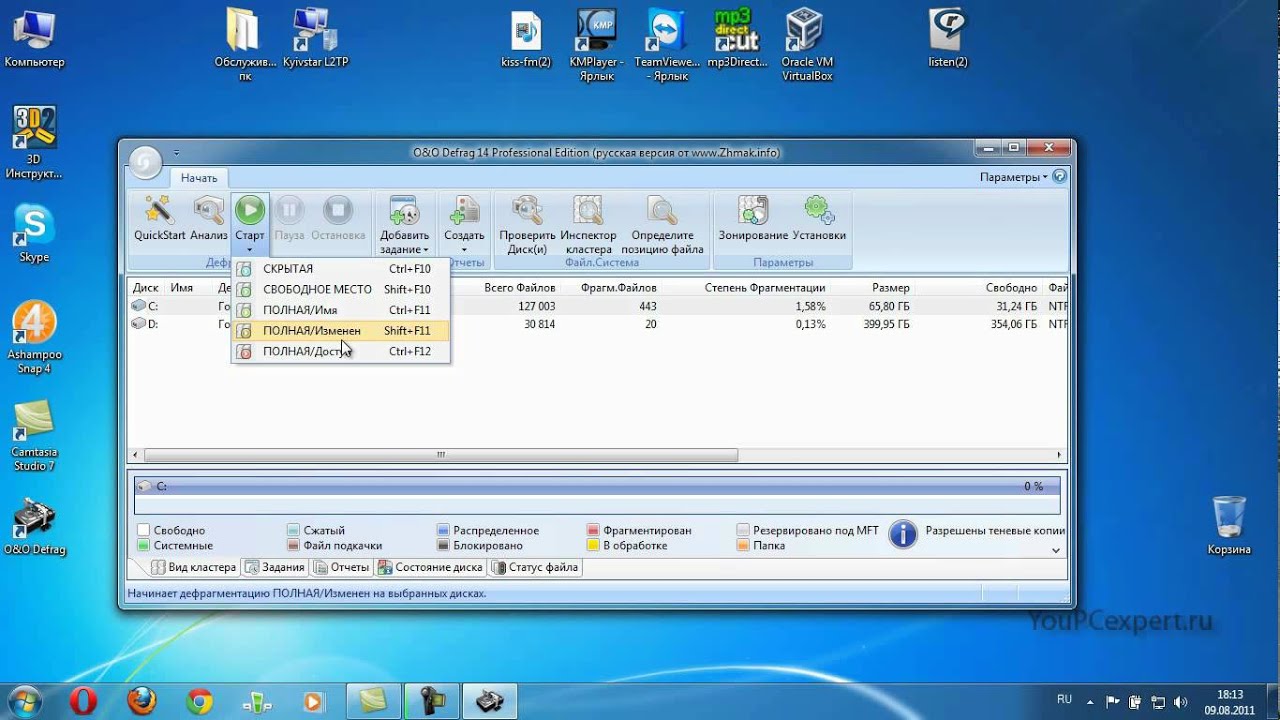Open Зонирование settings icon

(753, 211)
